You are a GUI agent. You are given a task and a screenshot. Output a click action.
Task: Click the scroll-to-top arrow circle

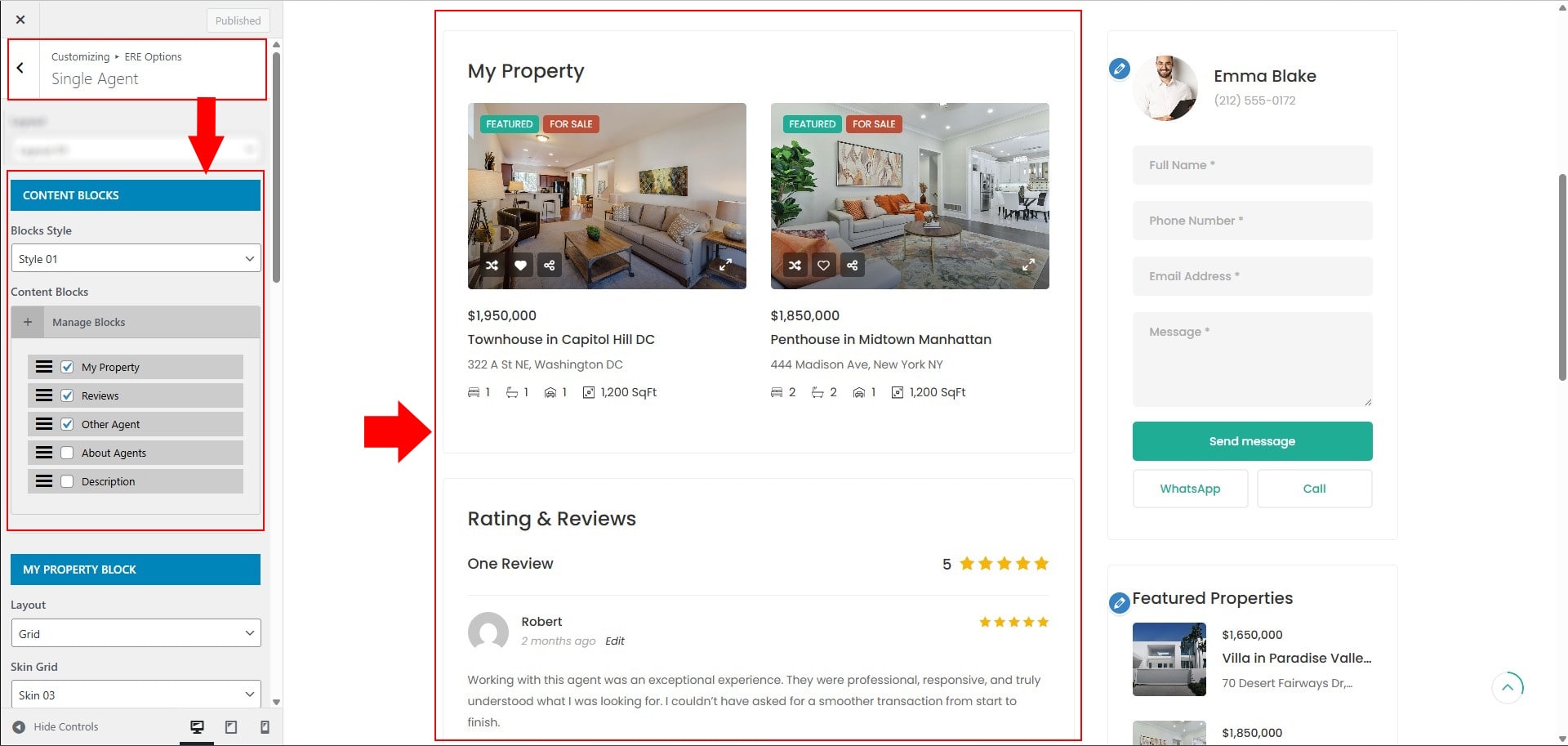click(1508, 687)
